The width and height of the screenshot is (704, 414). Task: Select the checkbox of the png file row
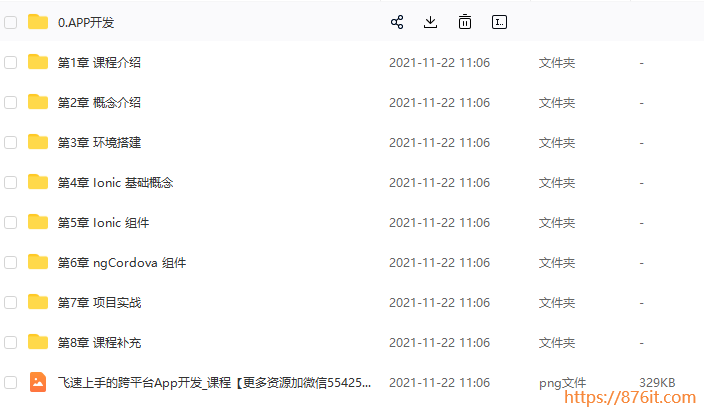[x=11, y=383]
